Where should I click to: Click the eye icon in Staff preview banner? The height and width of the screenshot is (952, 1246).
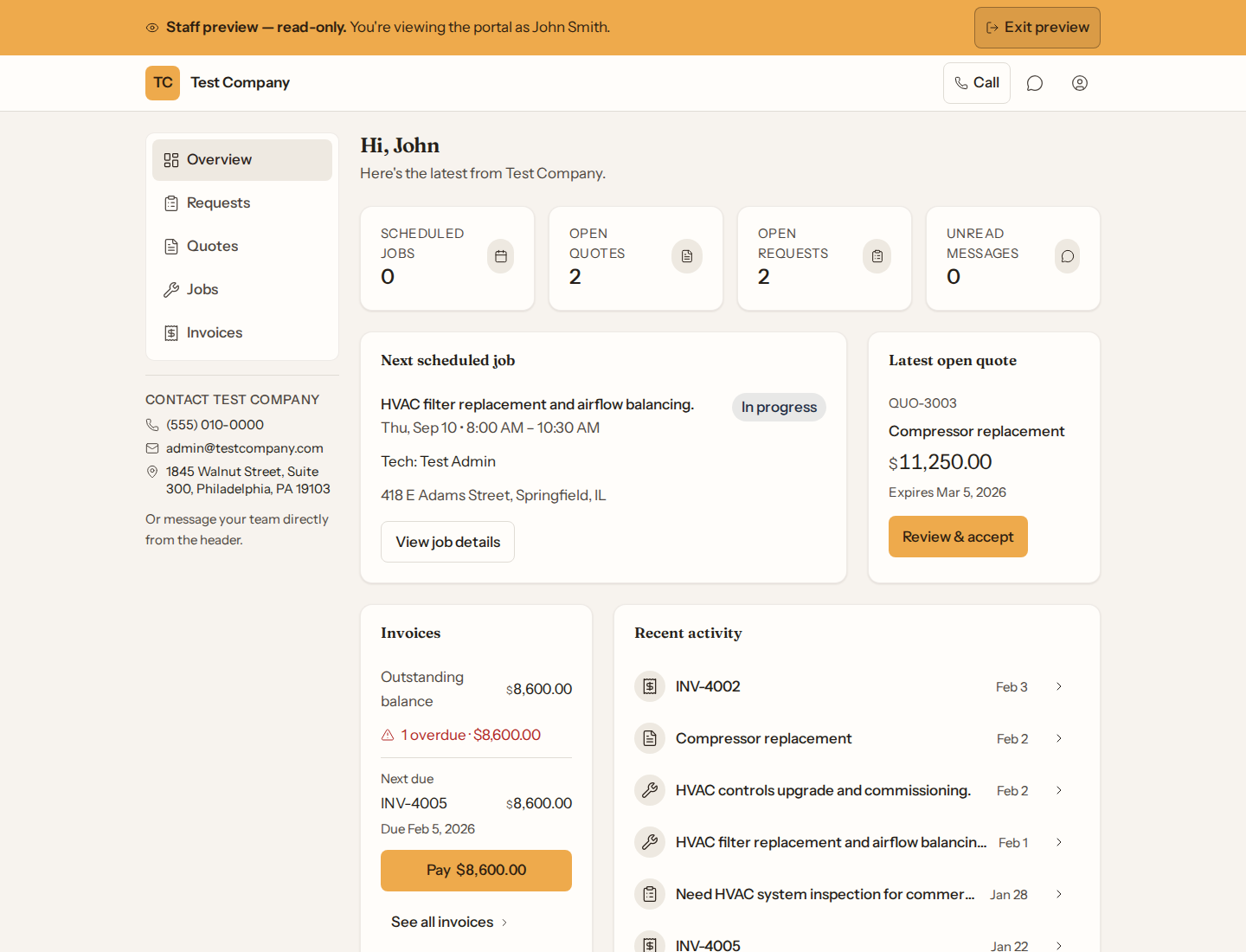click(x=152, y=28)
